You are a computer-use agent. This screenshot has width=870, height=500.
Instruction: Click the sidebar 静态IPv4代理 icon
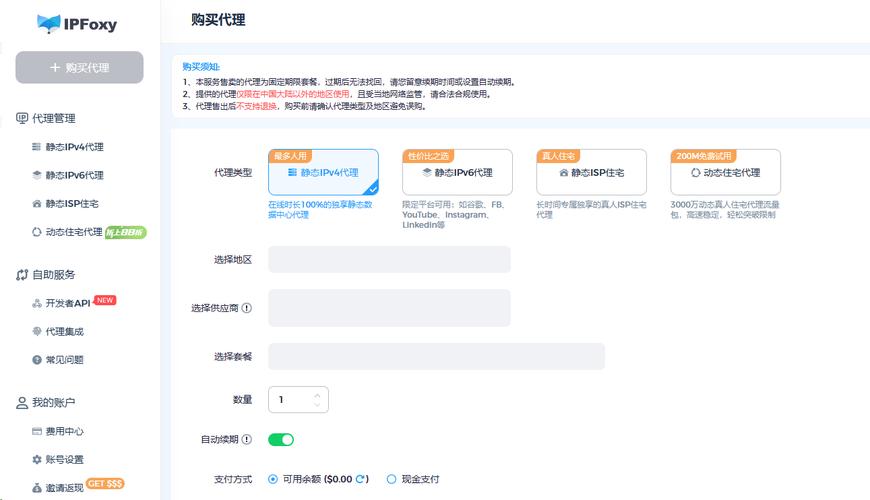[37, 147]
